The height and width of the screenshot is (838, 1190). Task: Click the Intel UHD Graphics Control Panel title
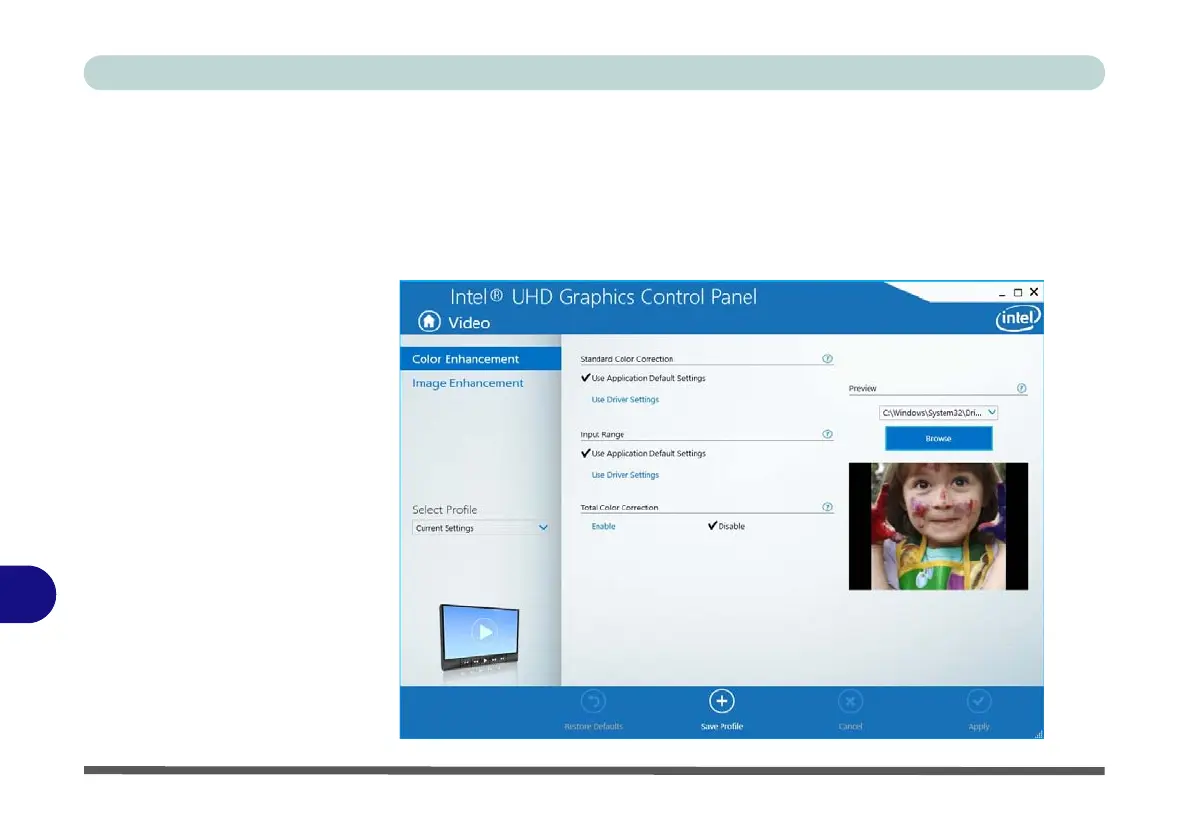(603, 297)
